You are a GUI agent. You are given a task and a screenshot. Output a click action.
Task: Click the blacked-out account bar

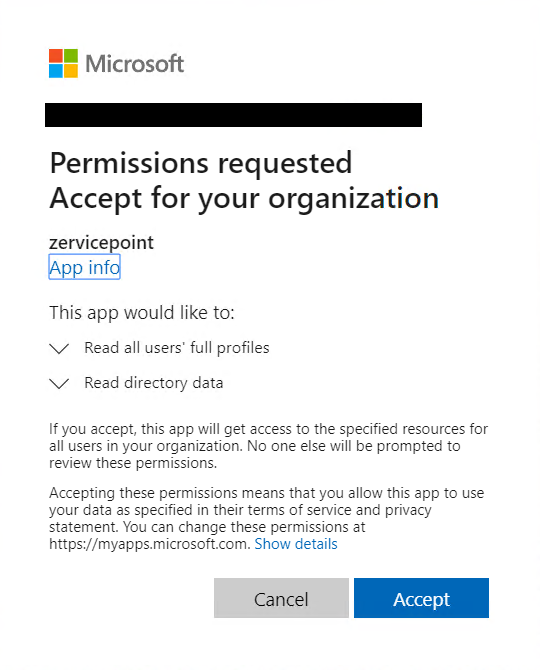pos(233,115)
